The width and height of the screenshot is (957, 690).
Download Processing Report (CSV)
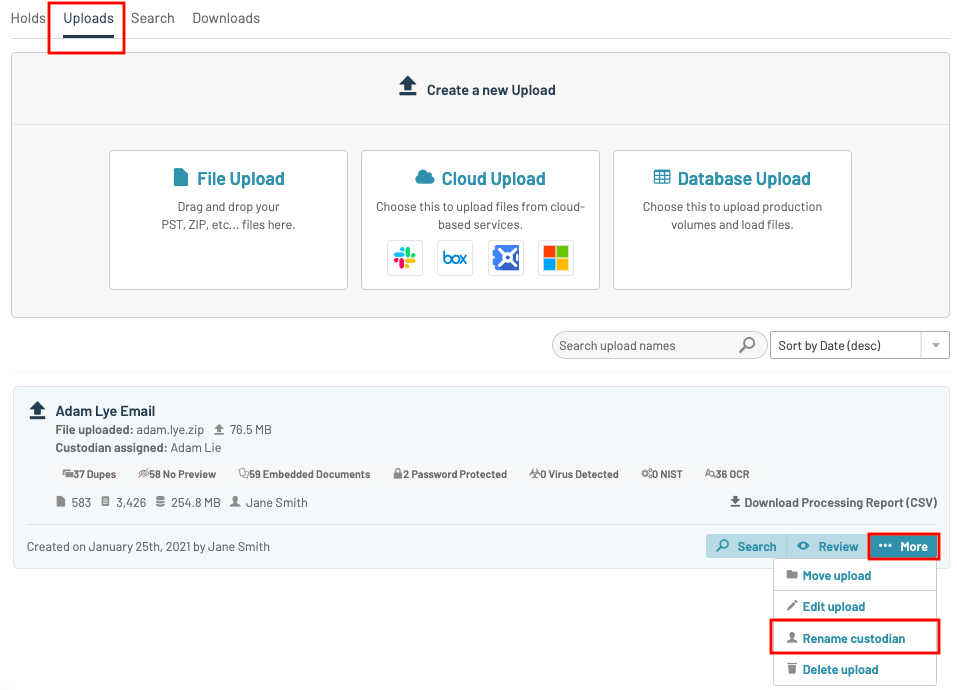coord(834,502)
